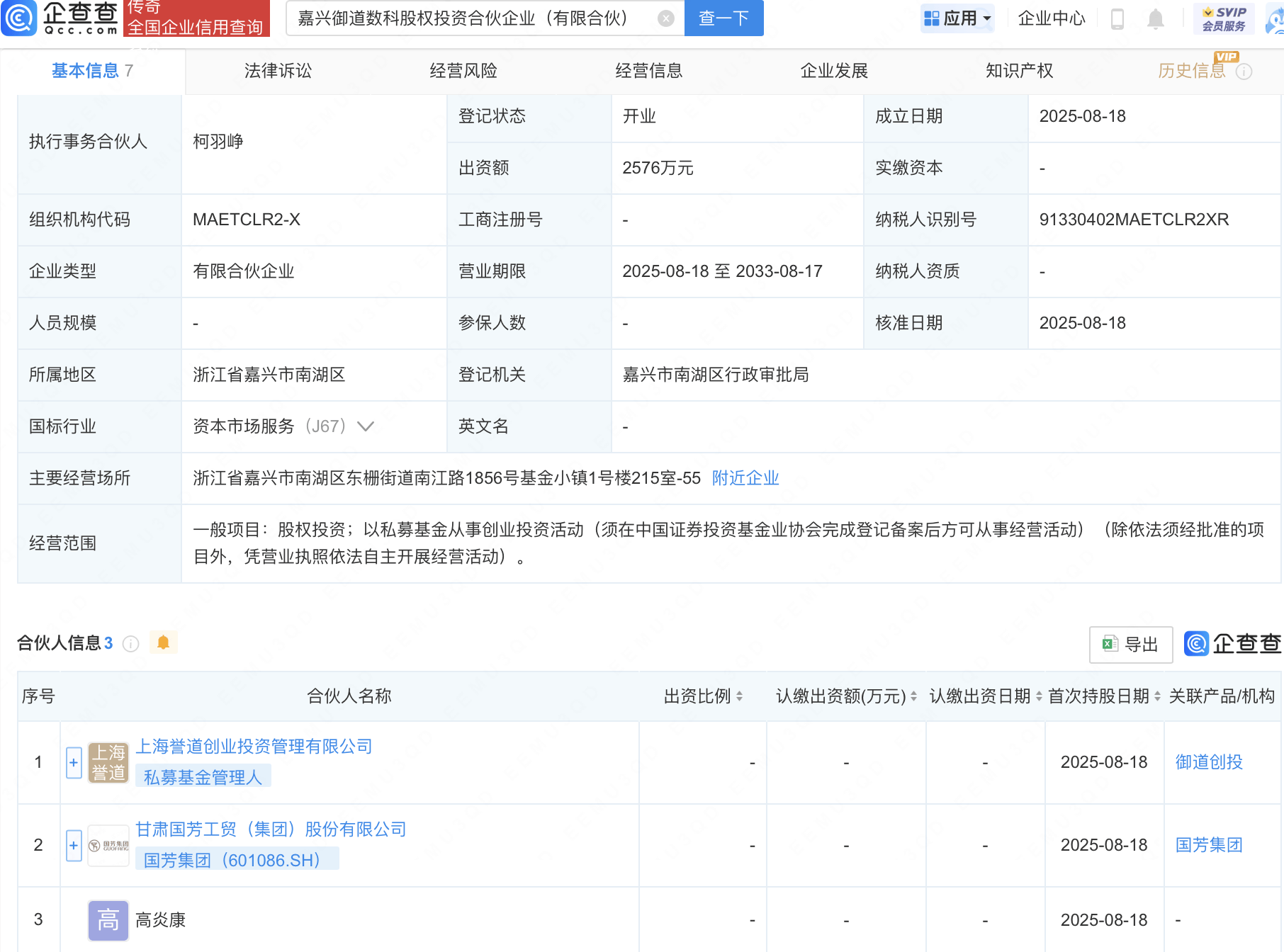The height and width of the screenshot is (952, 1284).
Task: Click the 浙江省嘉兴市南湖区 region value
Action: pos(269,375)
